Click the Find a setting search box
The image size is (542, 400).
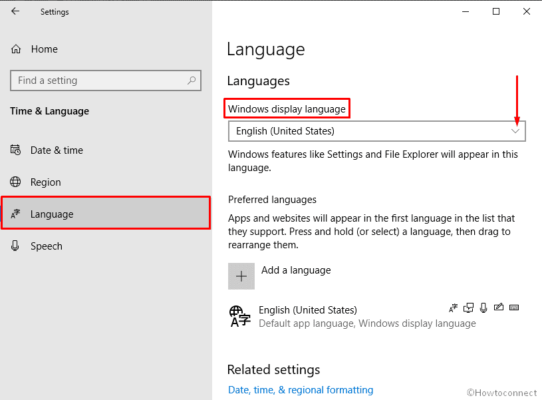tap(105, 81)
